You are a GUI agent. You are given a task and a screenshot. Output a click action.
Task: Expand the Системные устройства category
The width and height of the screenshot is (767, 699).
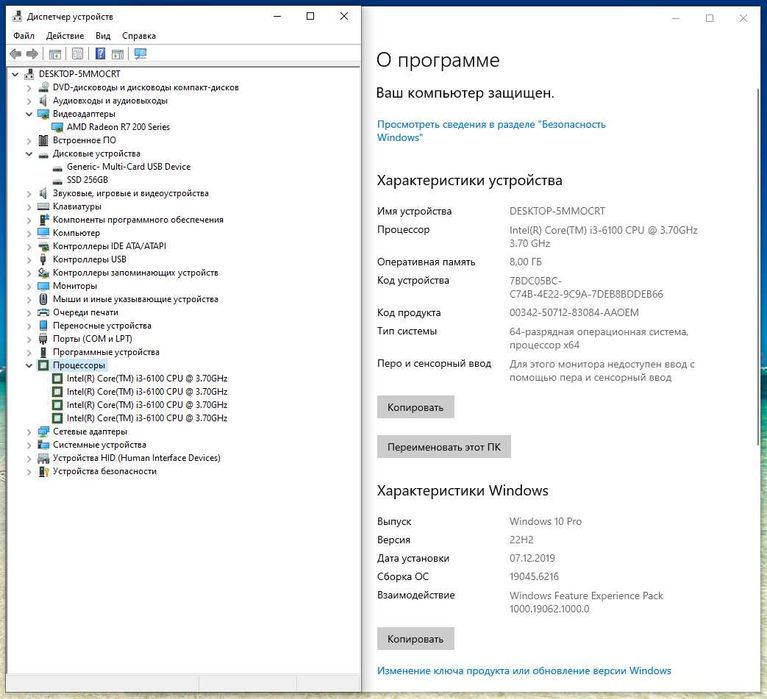(x=29, y=445)
